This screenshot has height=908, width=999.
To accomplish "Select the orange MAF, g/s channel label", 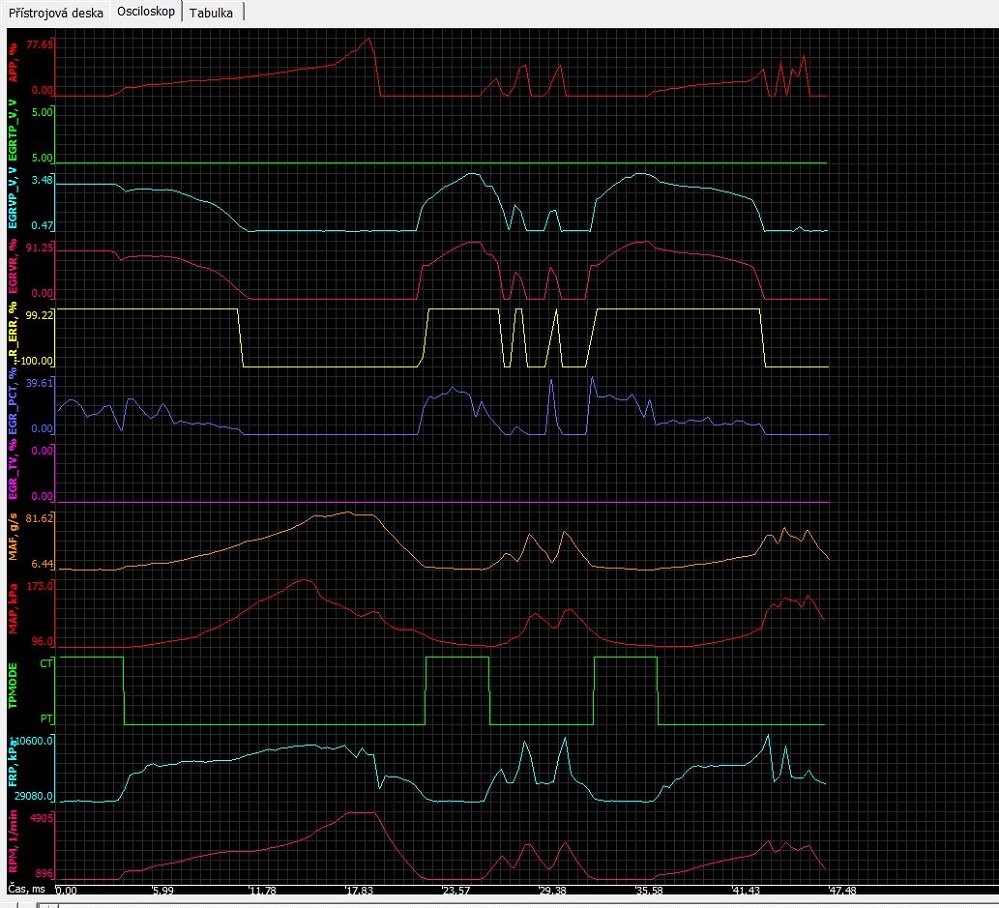I will click(12, 540).
